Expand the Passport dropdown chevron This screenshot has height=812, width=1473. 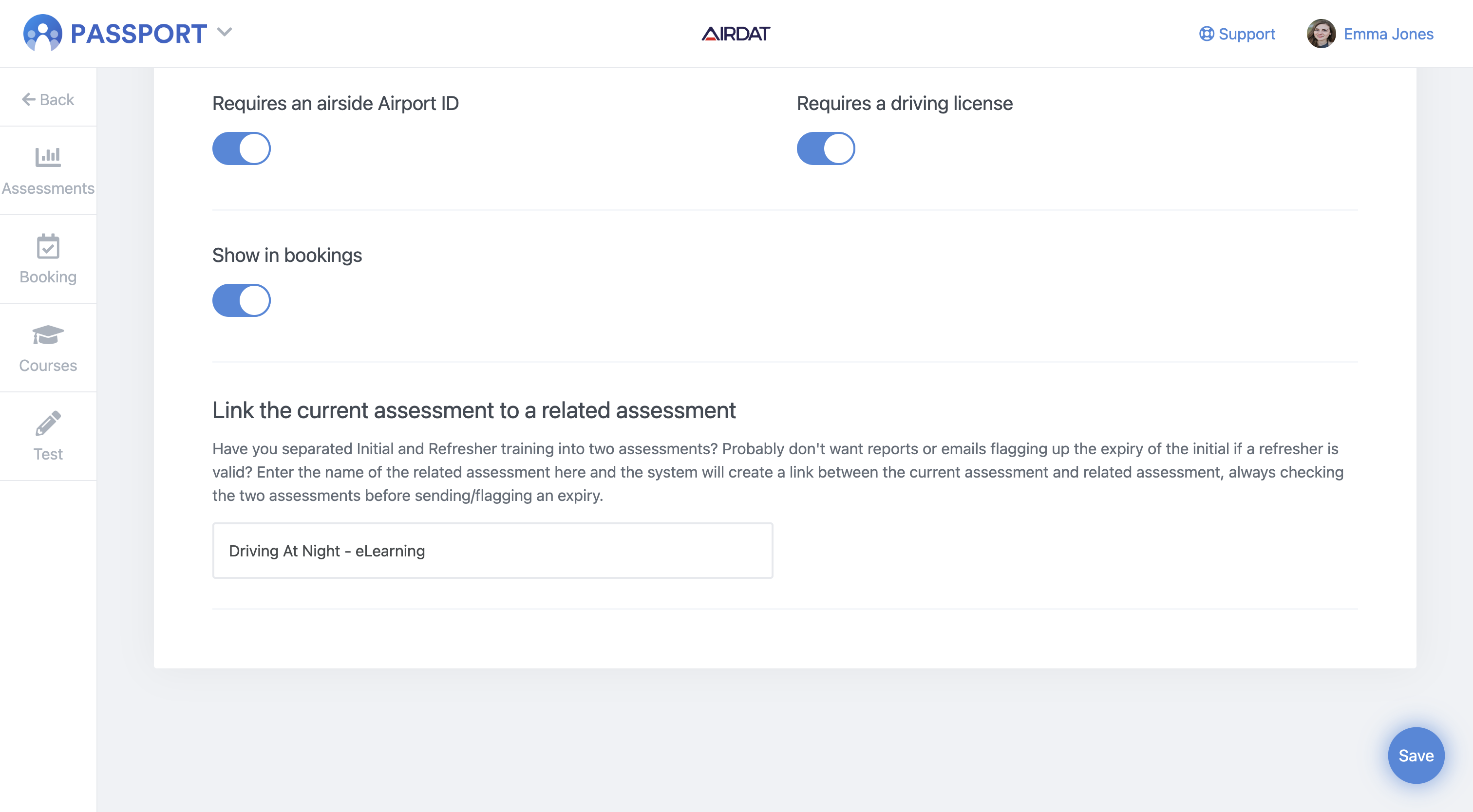tap(225, 32)
